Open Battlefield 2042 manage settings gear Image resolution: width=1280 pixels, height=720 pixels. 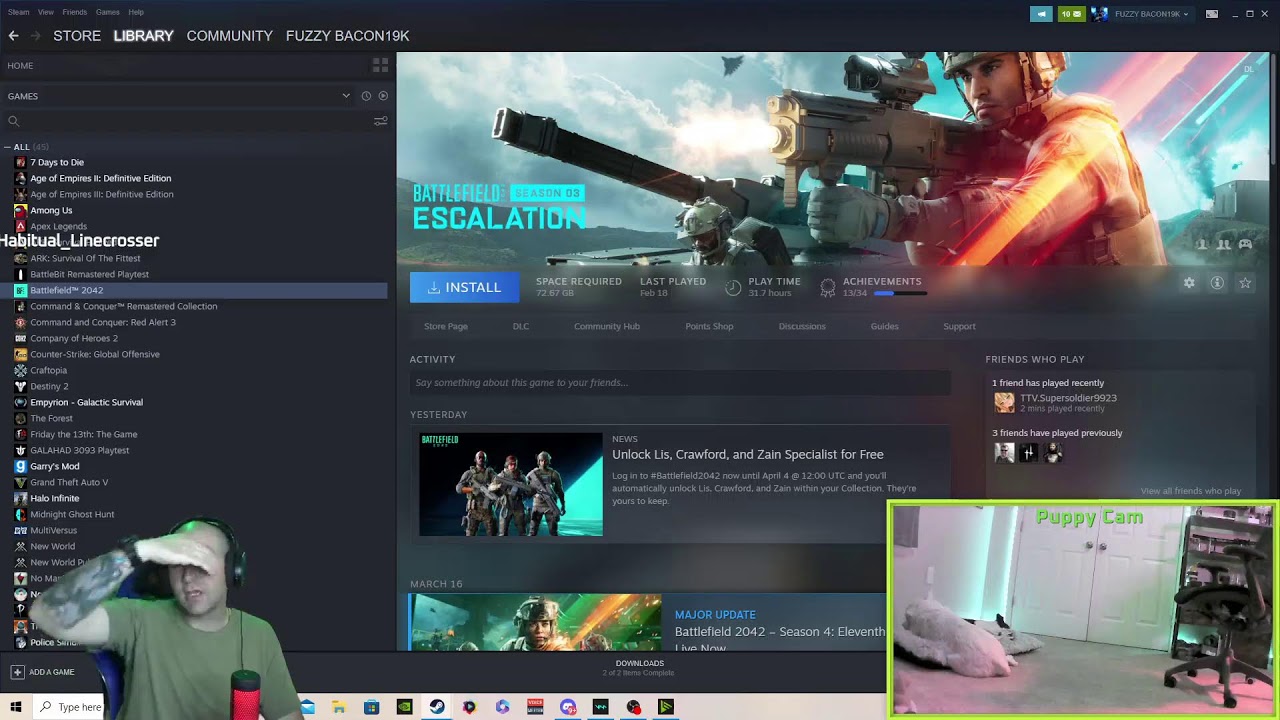pyautogui.click(x=1189, y=283)
